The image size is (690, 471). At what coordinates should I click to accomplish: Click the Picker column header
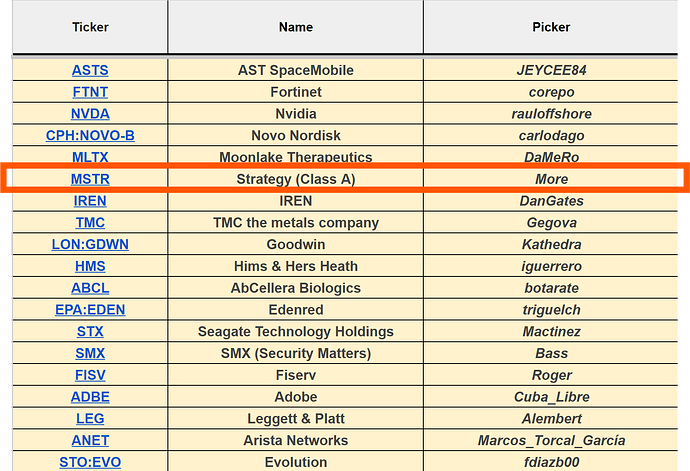pyautogui.click(x=551, y=28)
